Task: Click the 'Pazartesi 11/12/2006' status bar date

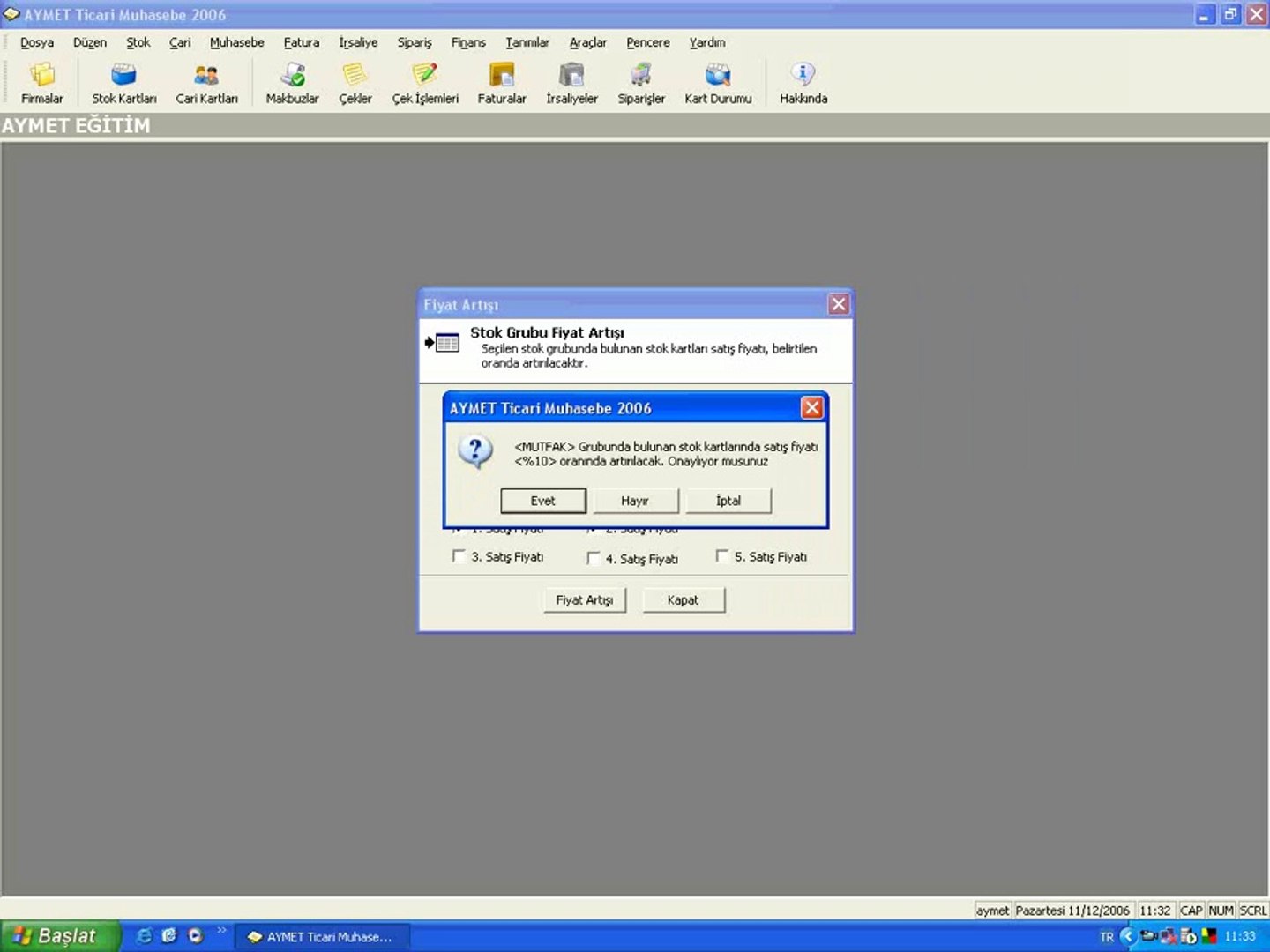Action: tap(1072, 911)
